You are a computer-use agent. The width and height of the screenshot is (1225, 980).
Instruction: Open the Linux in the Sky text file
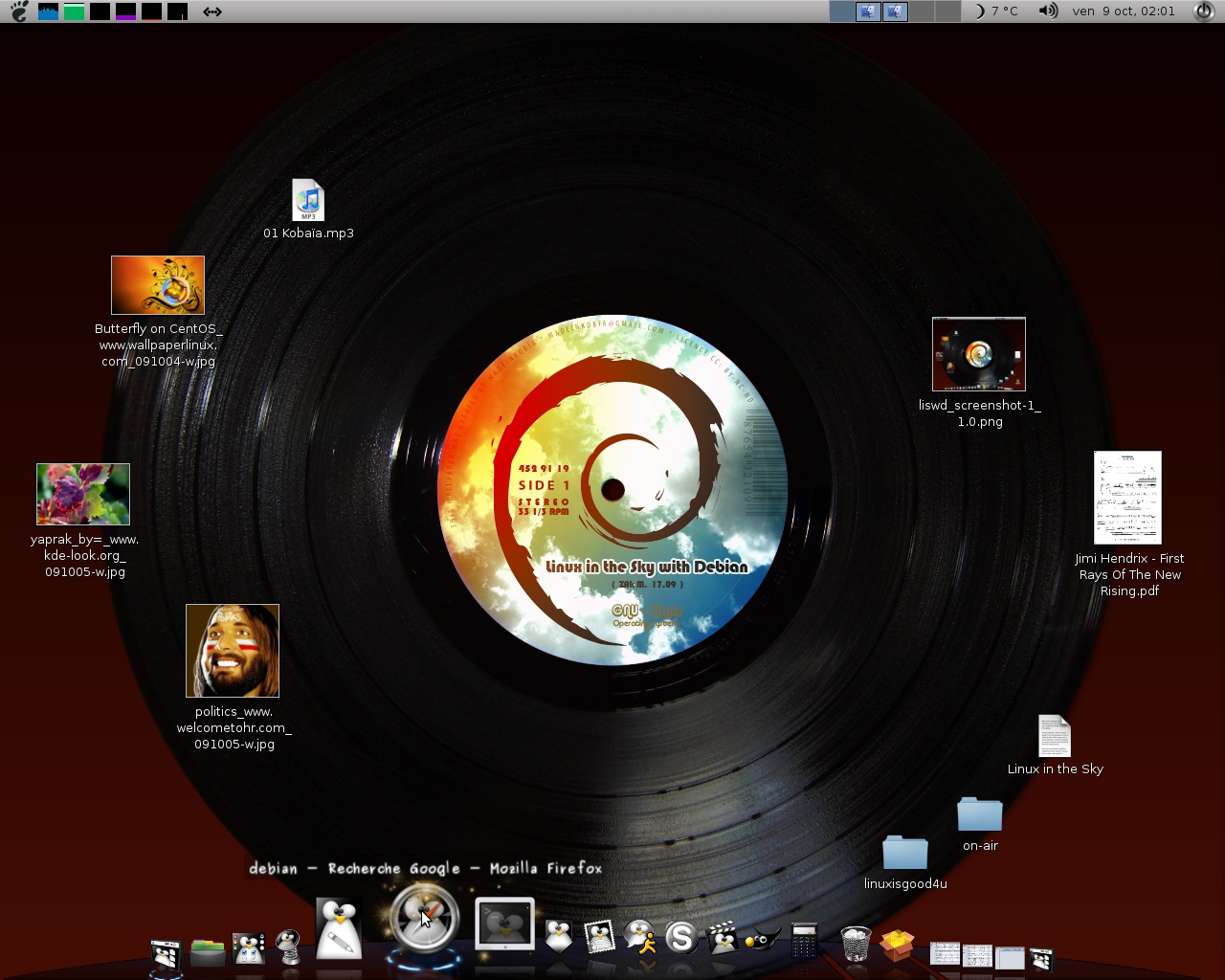tap(1055, 736)
